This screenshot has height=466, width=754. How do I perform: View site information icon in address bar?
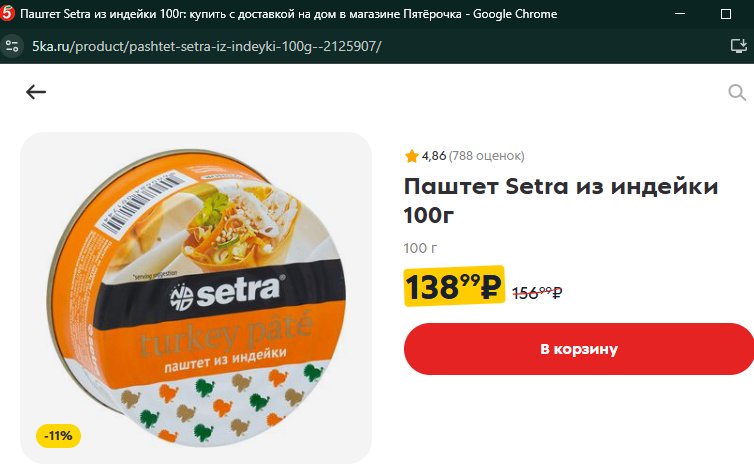(12, 46)
